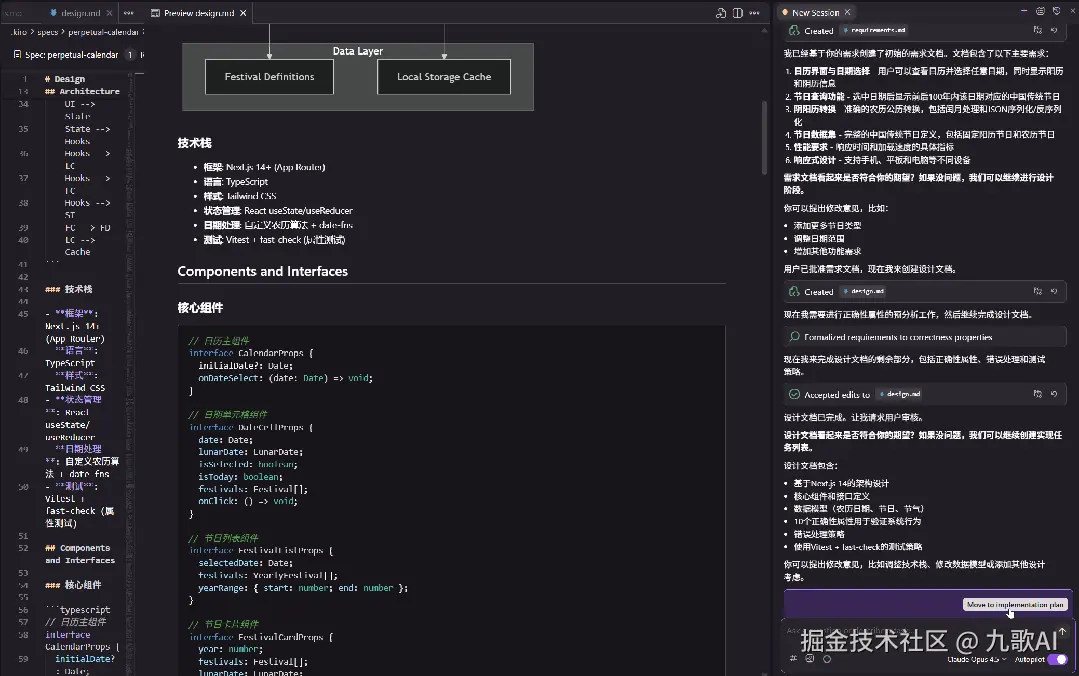Open the editor group more-actions ellipsis

pos(129,13)
